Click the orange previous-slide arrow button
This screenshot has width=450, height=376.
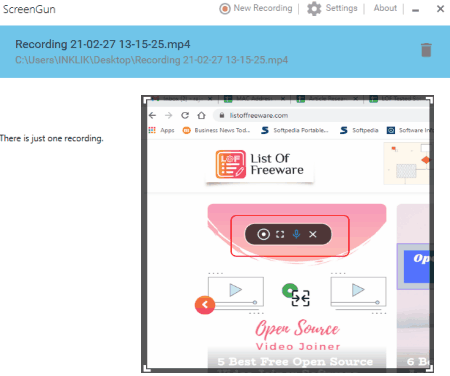205,305
